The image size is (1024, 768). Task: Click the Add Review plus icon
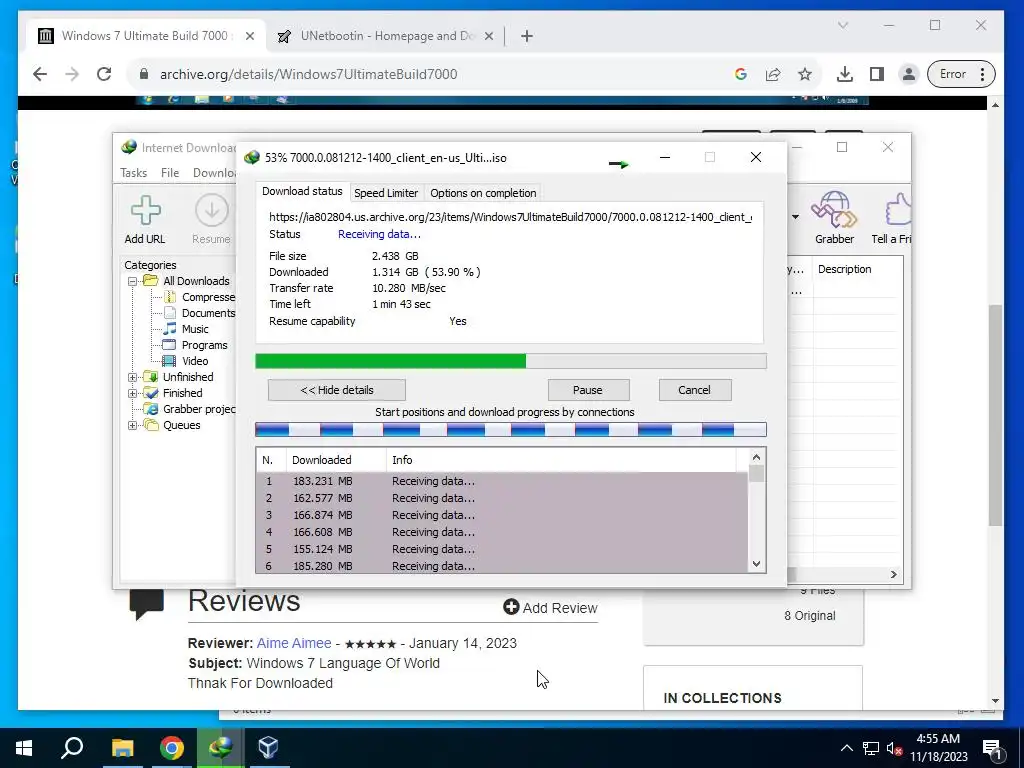511,607
